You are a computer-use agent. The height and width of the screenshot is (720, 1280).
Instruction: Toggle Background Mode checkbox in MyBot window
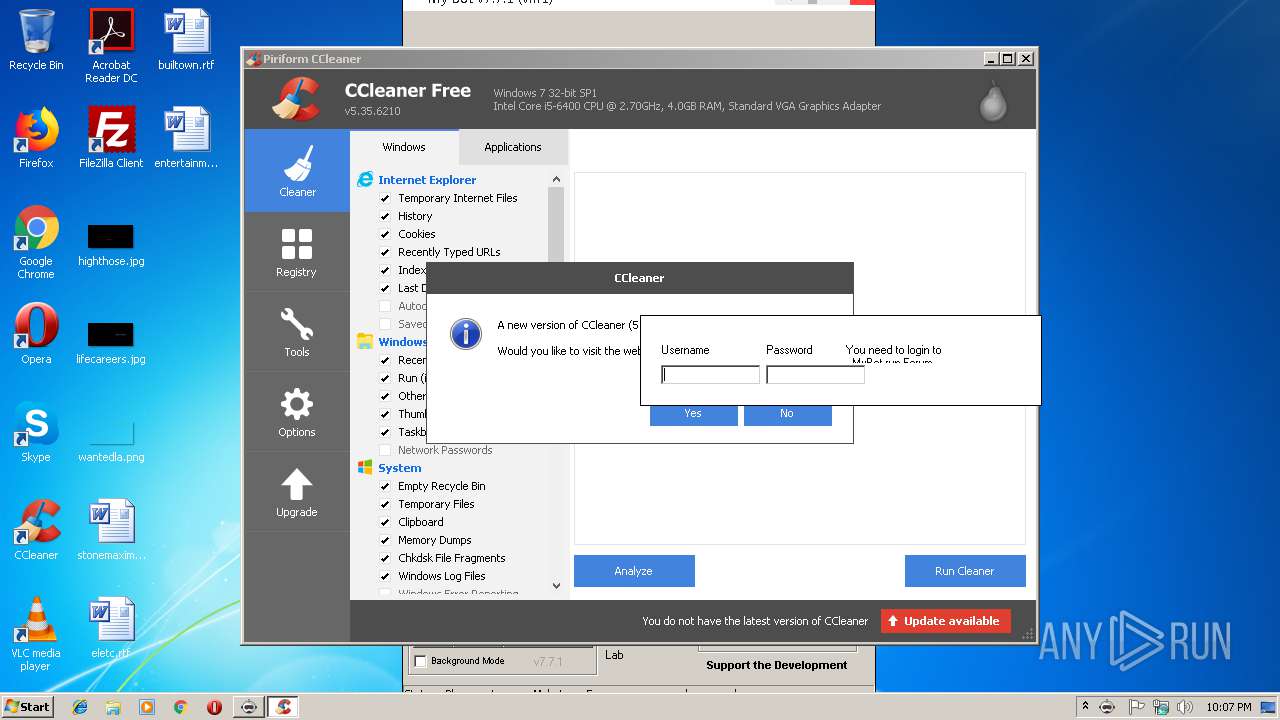point(420,661)
